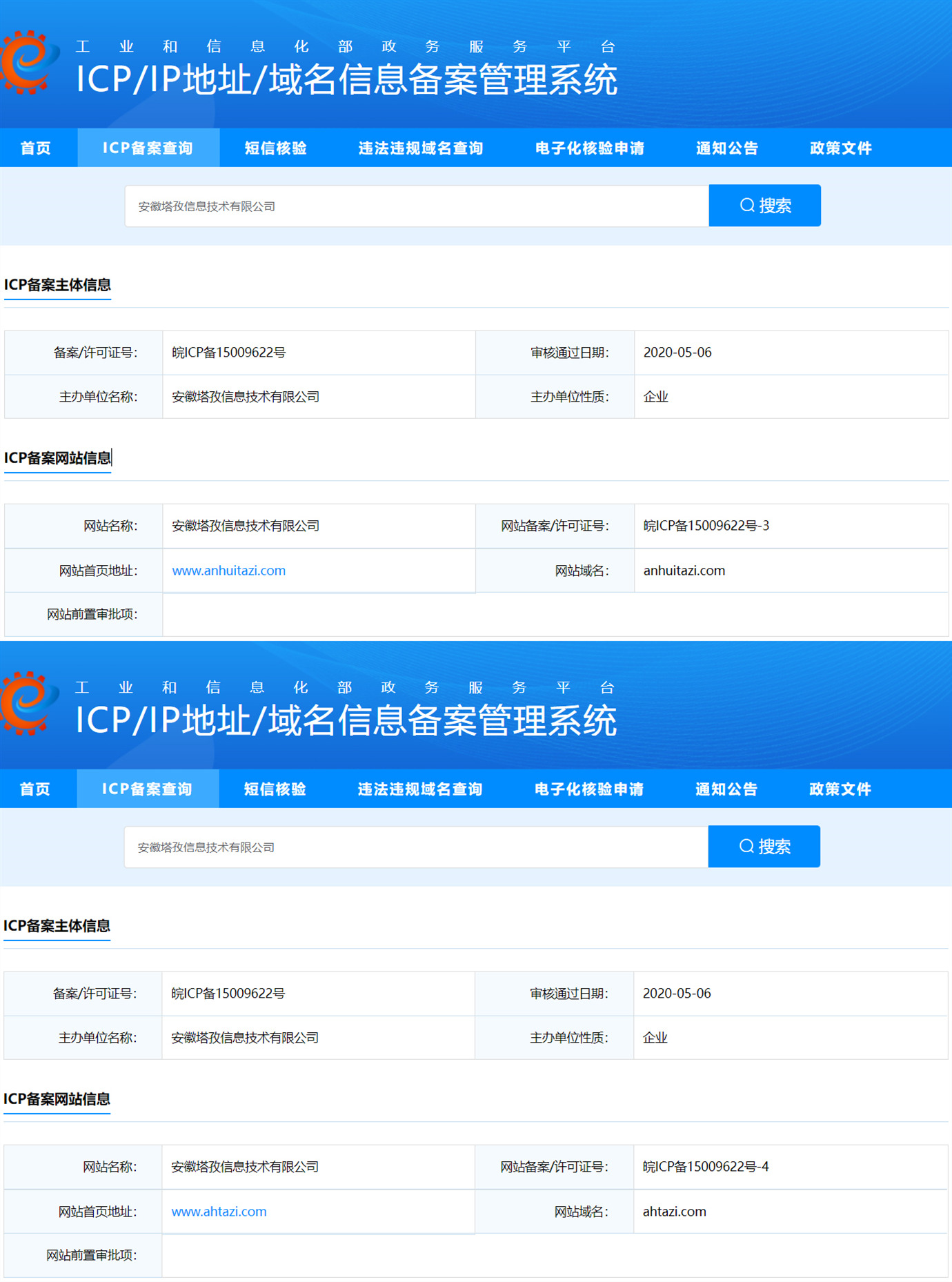Open 违法违规域名查询 in the upper navigation bar

point(420,148)
